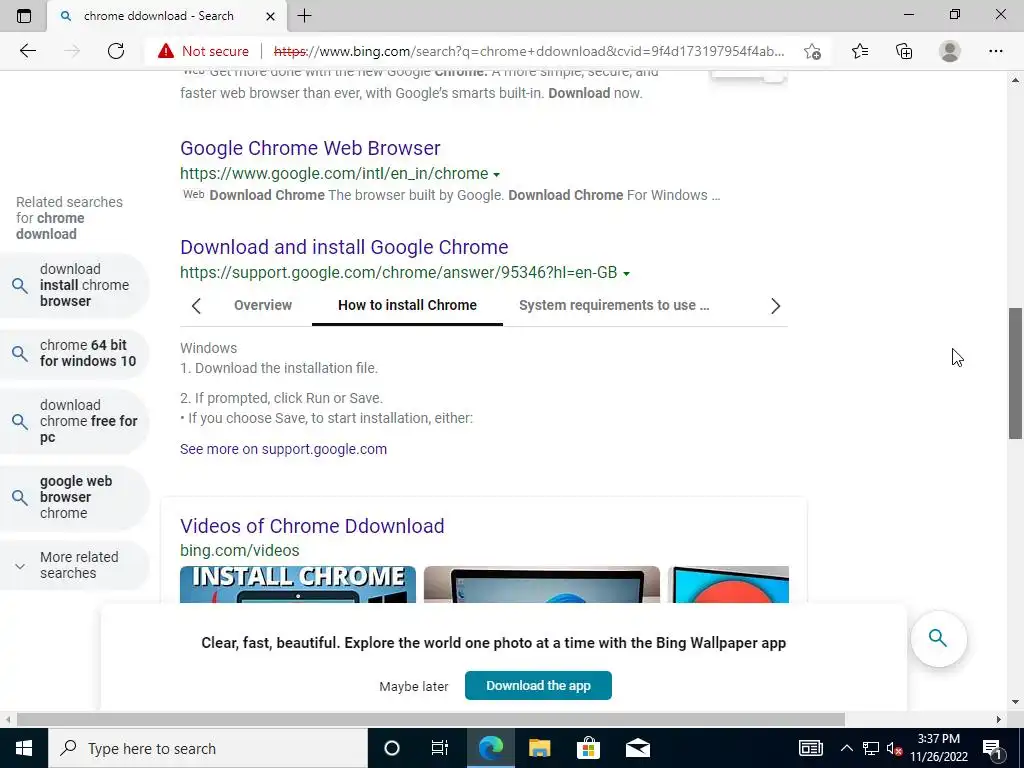The image size is (1024, 768).
Task: Open Settings and more ellipsis menu
Action: pos(995,51)
